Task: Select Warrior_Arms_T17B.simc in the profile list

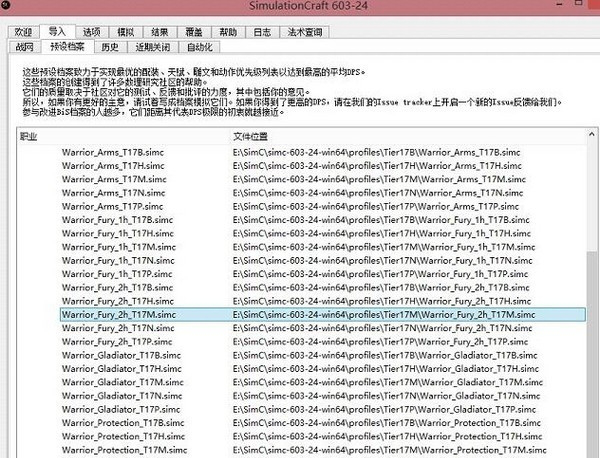Action: 112,152
